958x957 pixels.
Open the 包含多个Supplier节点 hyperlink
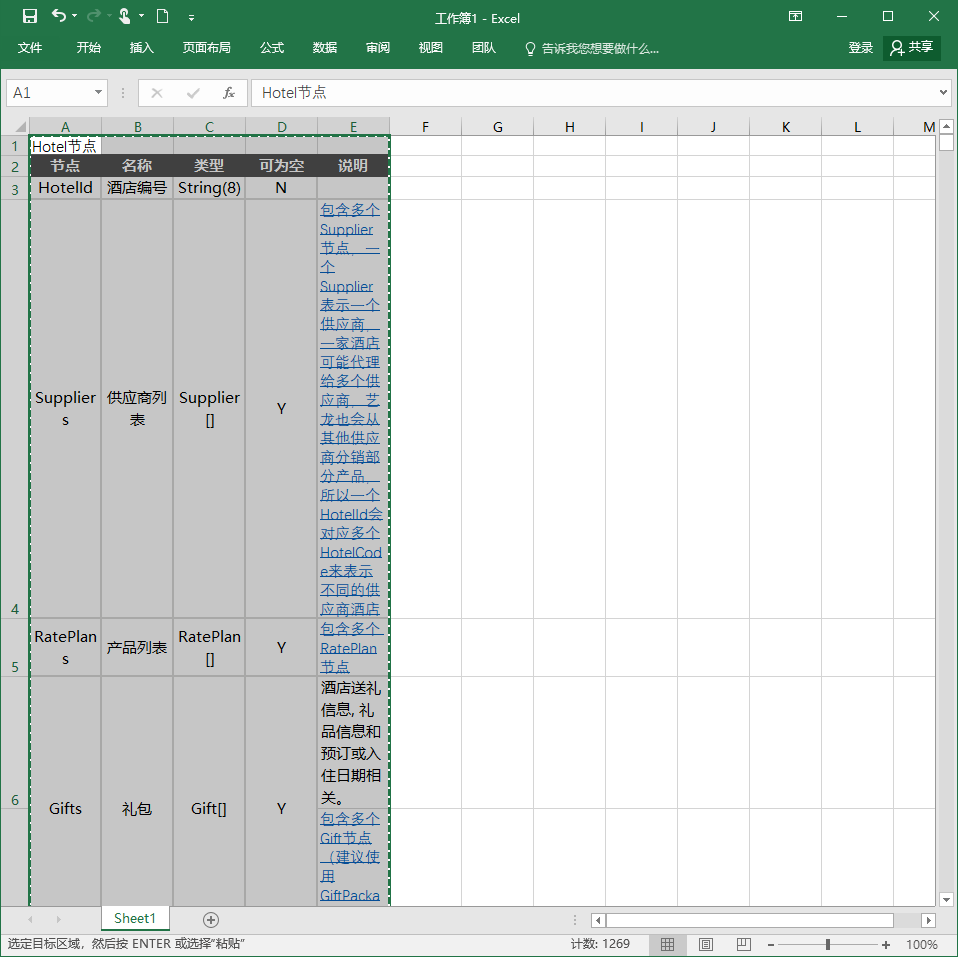[351, 408]
